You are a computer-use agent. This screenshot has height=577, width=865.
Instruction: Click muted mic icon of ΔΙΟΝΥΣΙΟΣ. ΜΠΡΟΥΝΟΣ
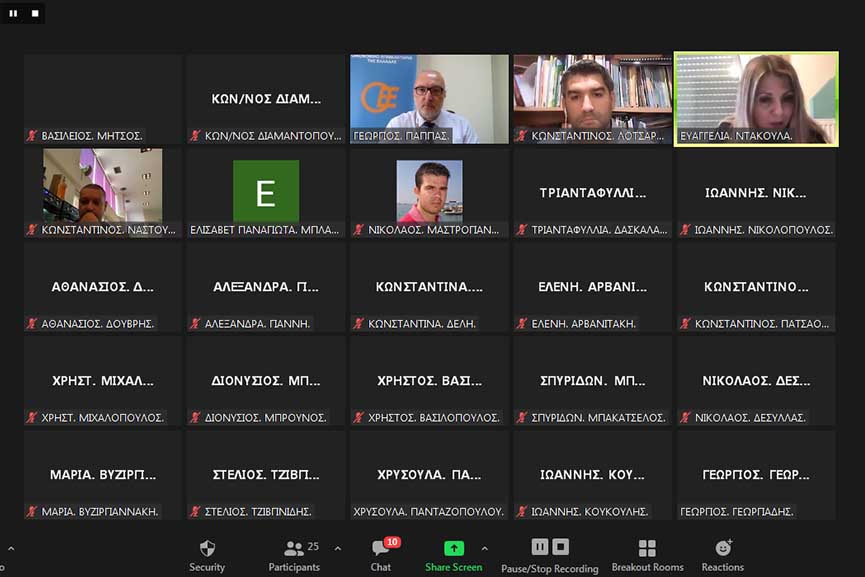tap(195, 418)
